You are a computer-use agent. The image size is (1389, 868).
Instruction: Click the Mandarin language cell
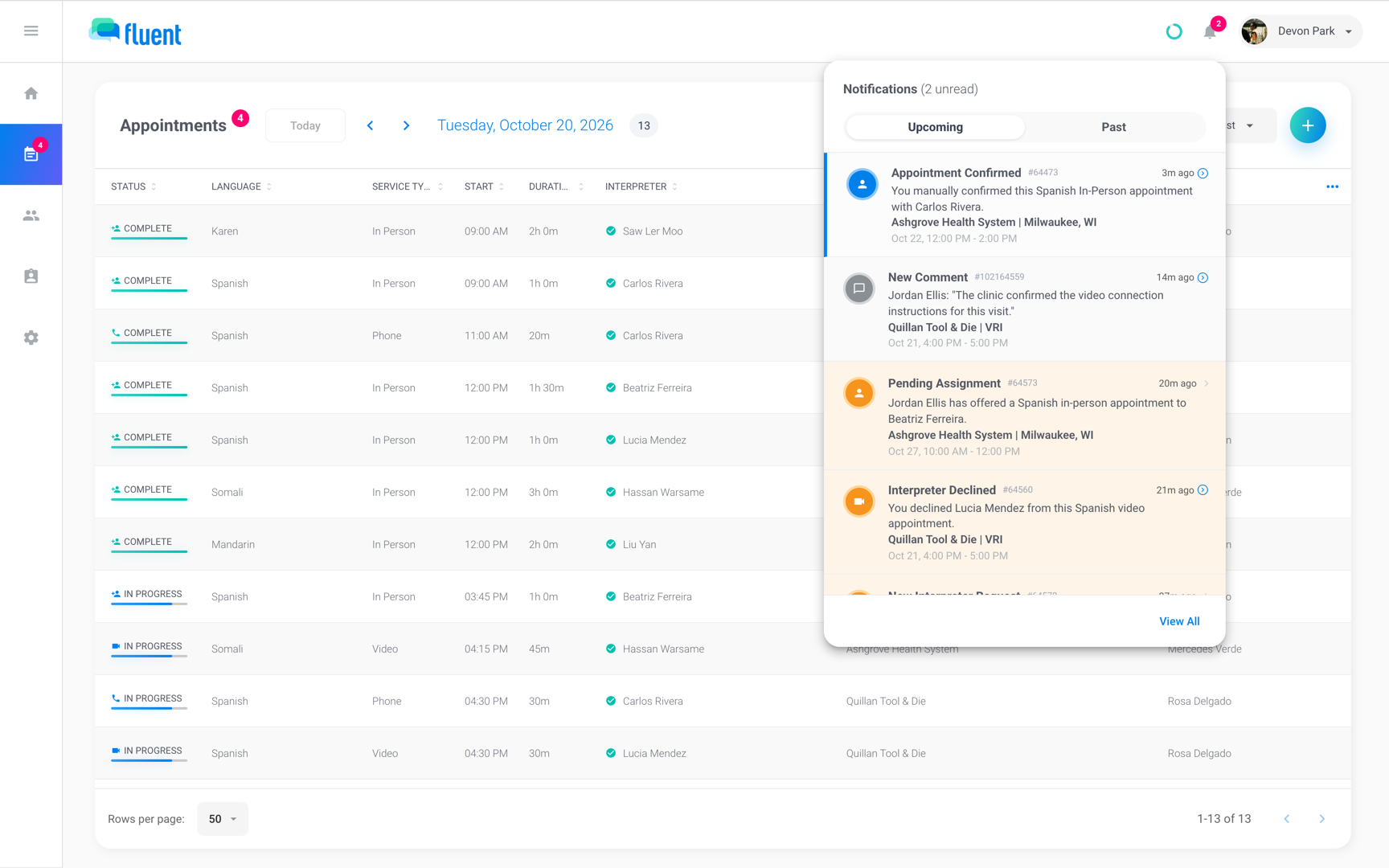(x=233, y=545)
